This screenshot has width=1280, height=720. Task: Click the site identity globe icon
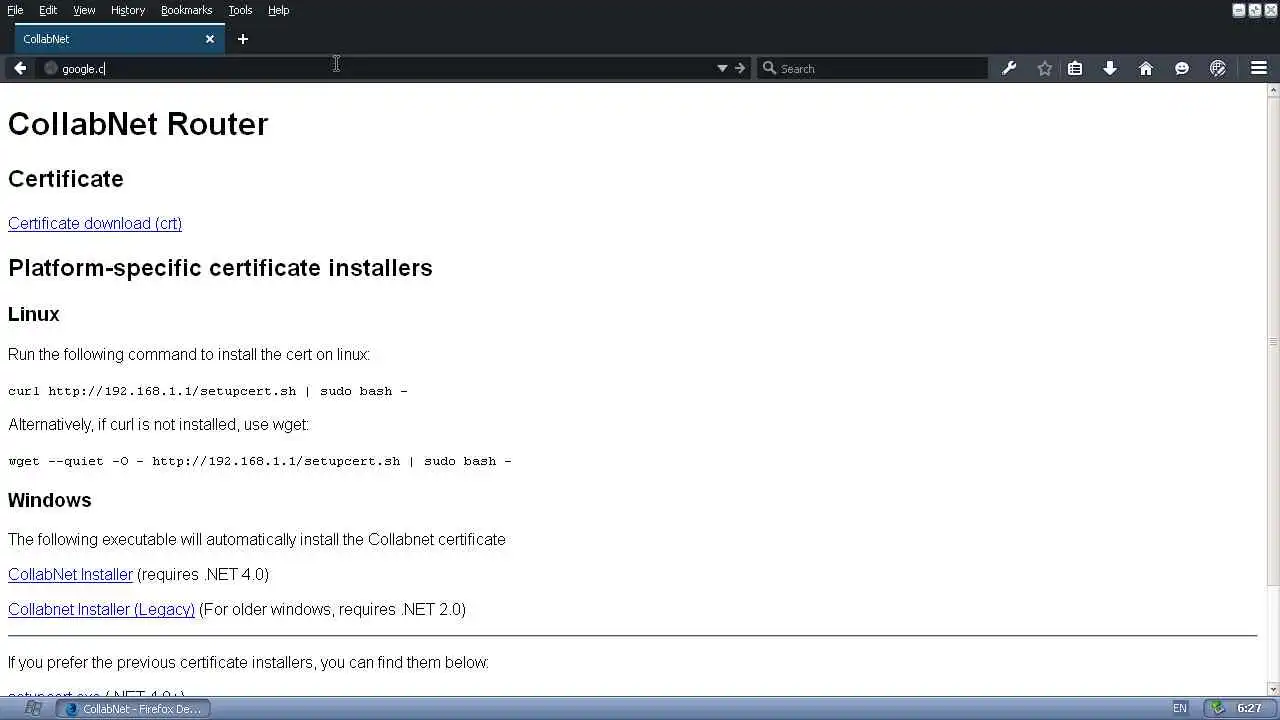tap(51, 68)
